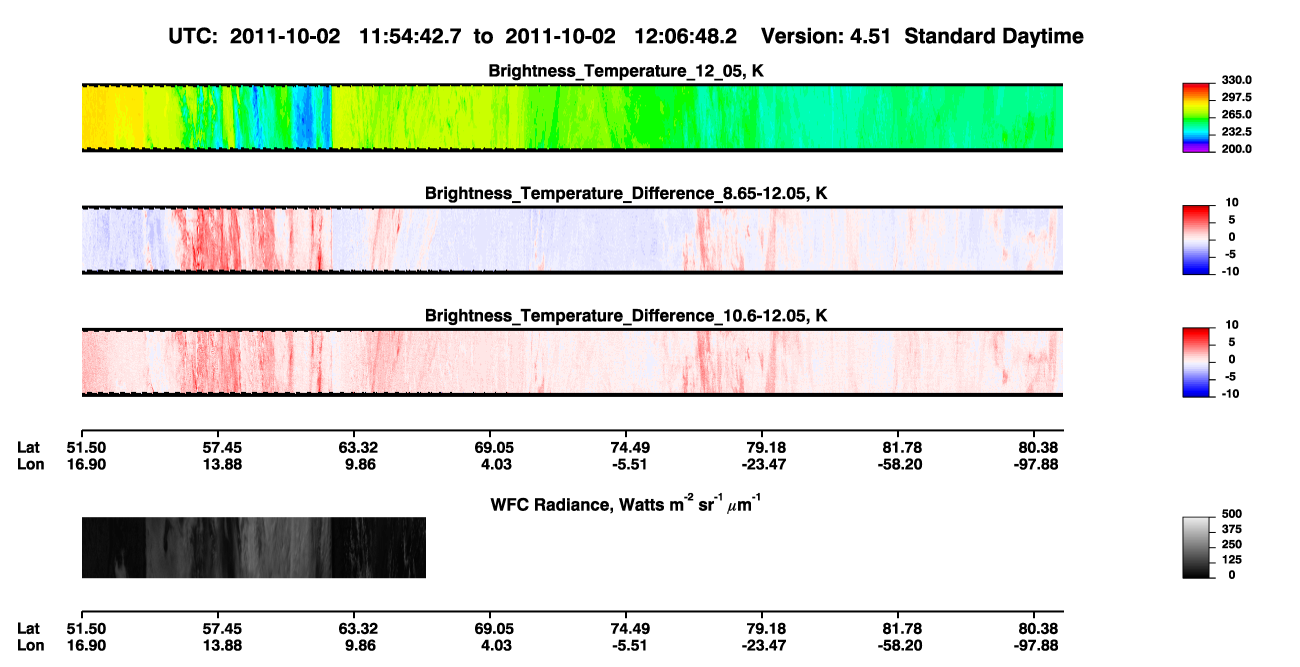Click 'Lat' label on axis below WFC image
Viewport: 1300px width, 667px height.
(28, 628)
